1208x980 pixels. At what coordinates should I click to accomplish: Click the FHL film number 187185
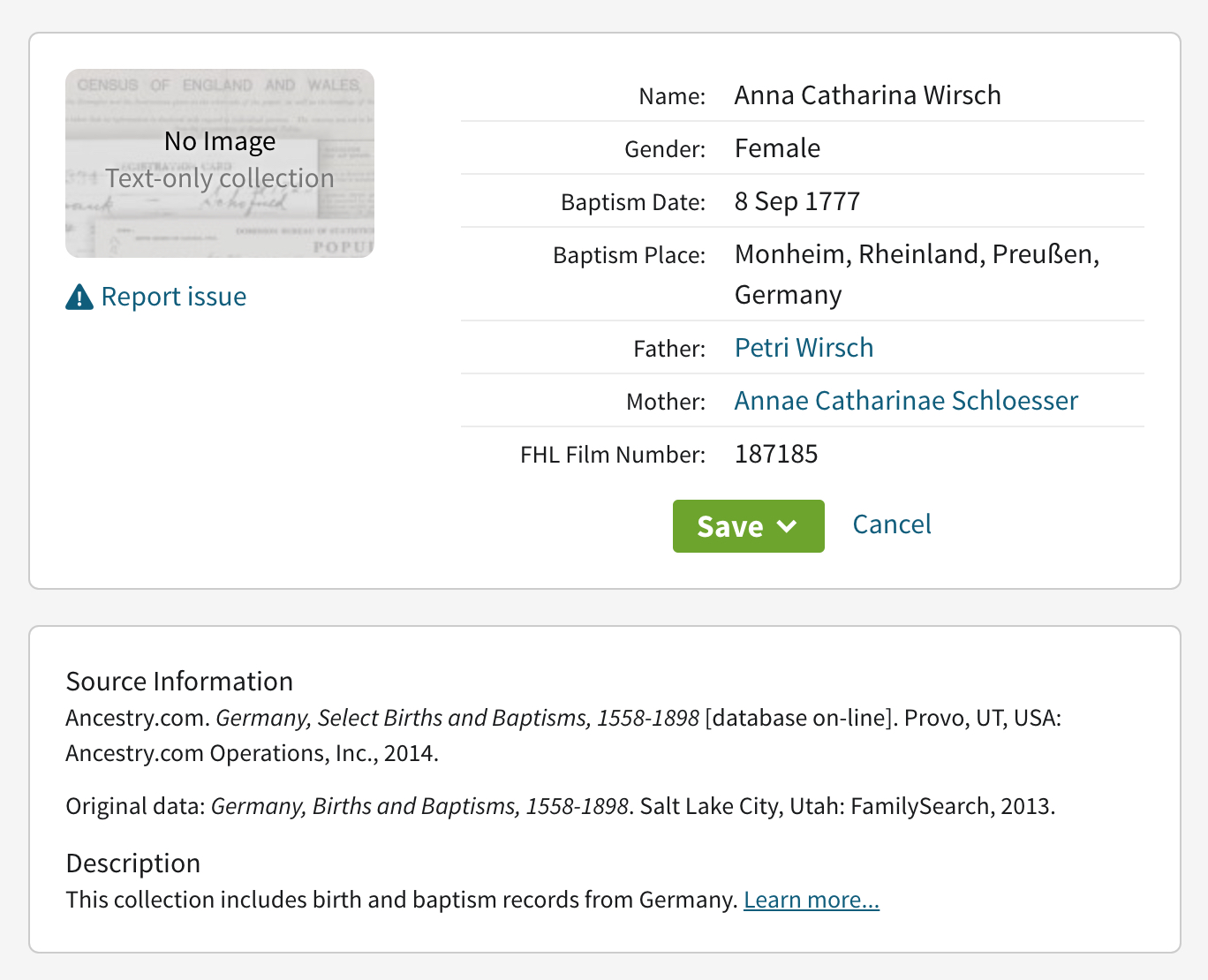(x=776, y=454)
